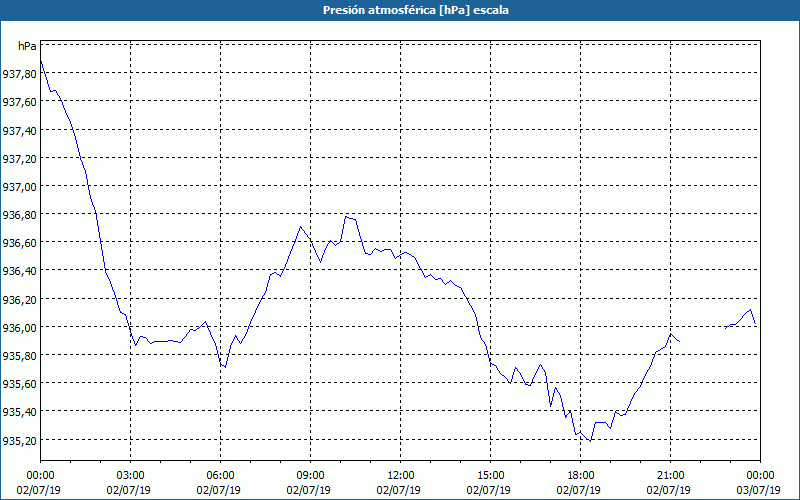Click the 18:00 time axis label
Viewport: 800px width, 500px height.
[580, 476]
